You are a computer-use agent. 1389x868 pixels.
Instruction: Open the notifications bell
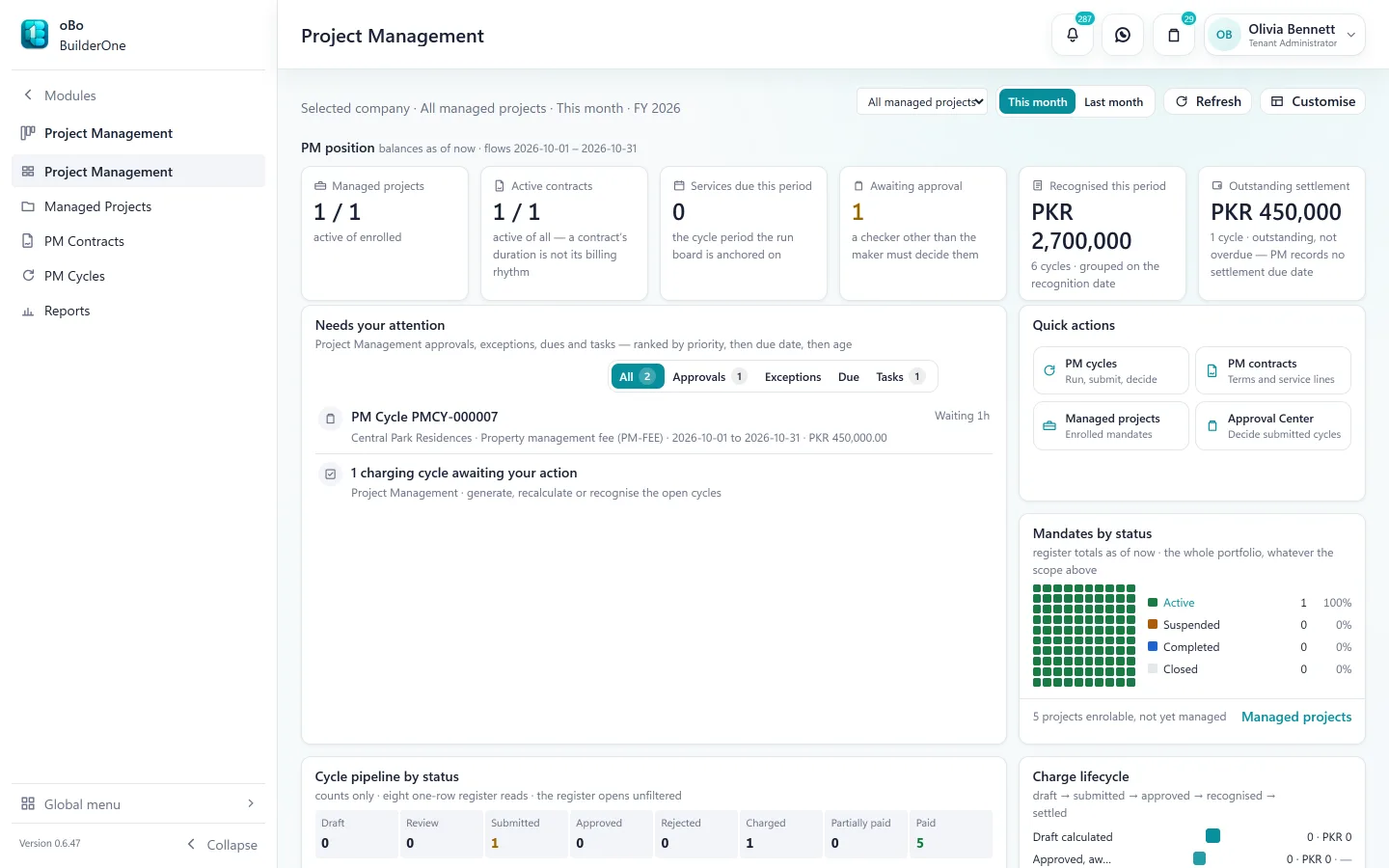(1073, 35)
